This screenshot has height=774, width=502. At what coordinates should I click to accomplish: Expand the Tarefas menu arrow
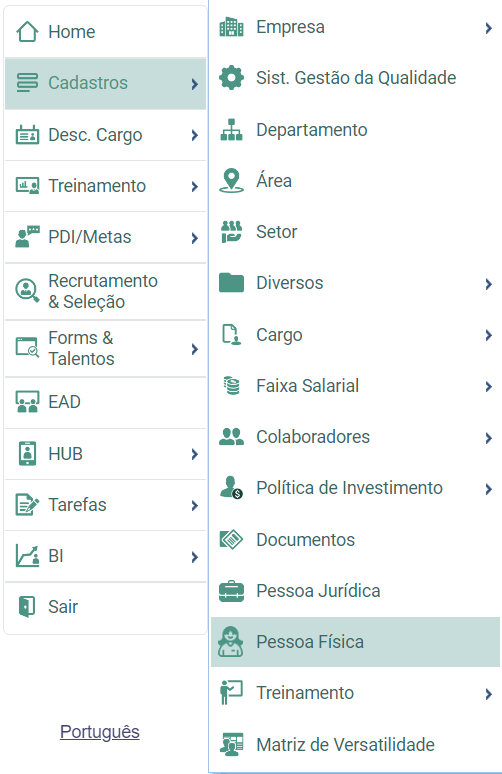tap(194, 505)
